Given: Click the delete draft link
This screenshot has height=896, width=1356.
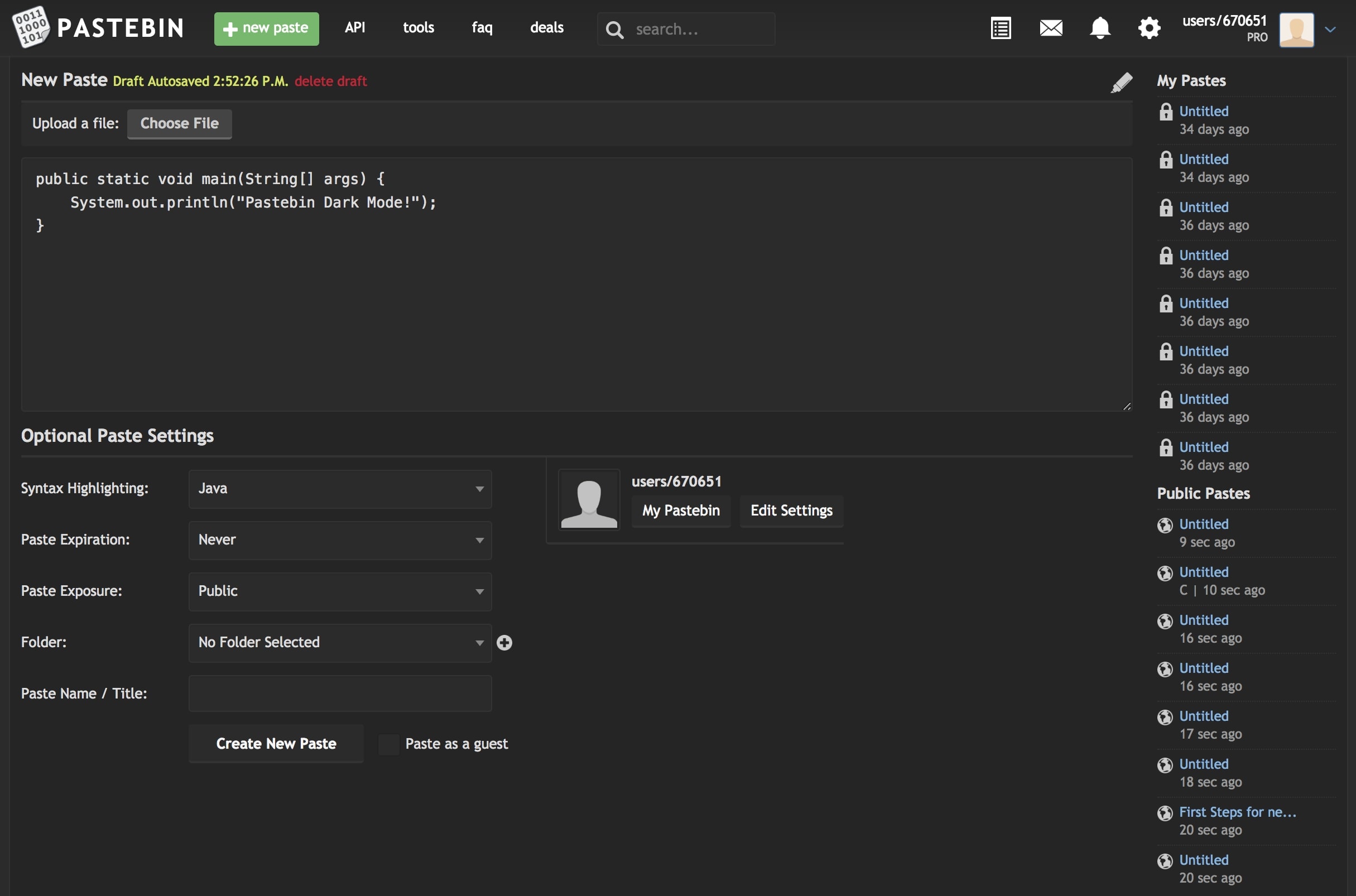Looking at the screenshot, I should click(330, 81).
